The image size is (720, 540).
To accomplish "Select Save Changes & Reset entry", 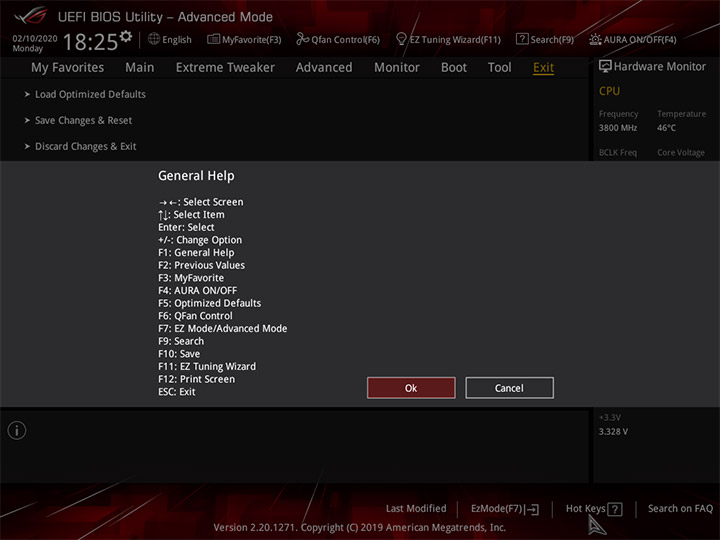I will pyautogui.click(x=84, y=120).
